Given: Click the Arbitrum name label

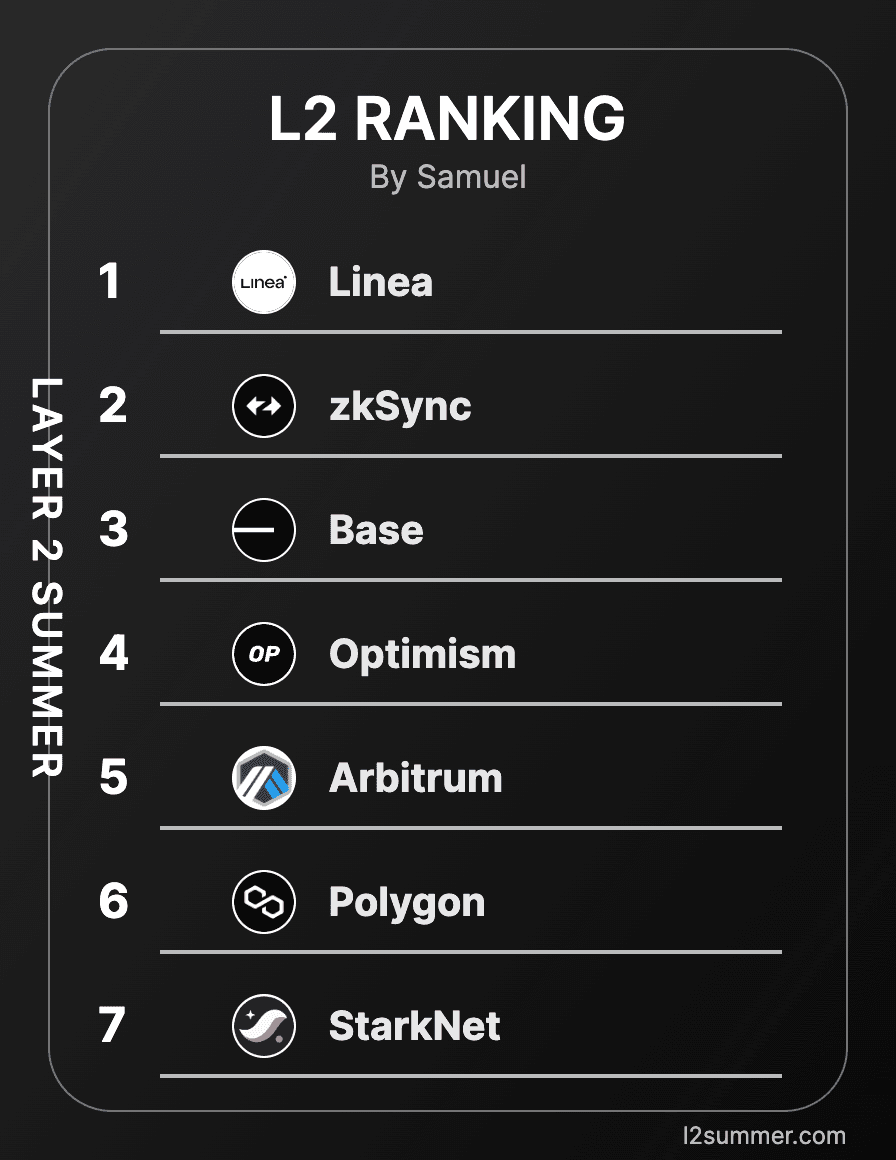Looking at the screenshot, I should [x=415, y=778].
